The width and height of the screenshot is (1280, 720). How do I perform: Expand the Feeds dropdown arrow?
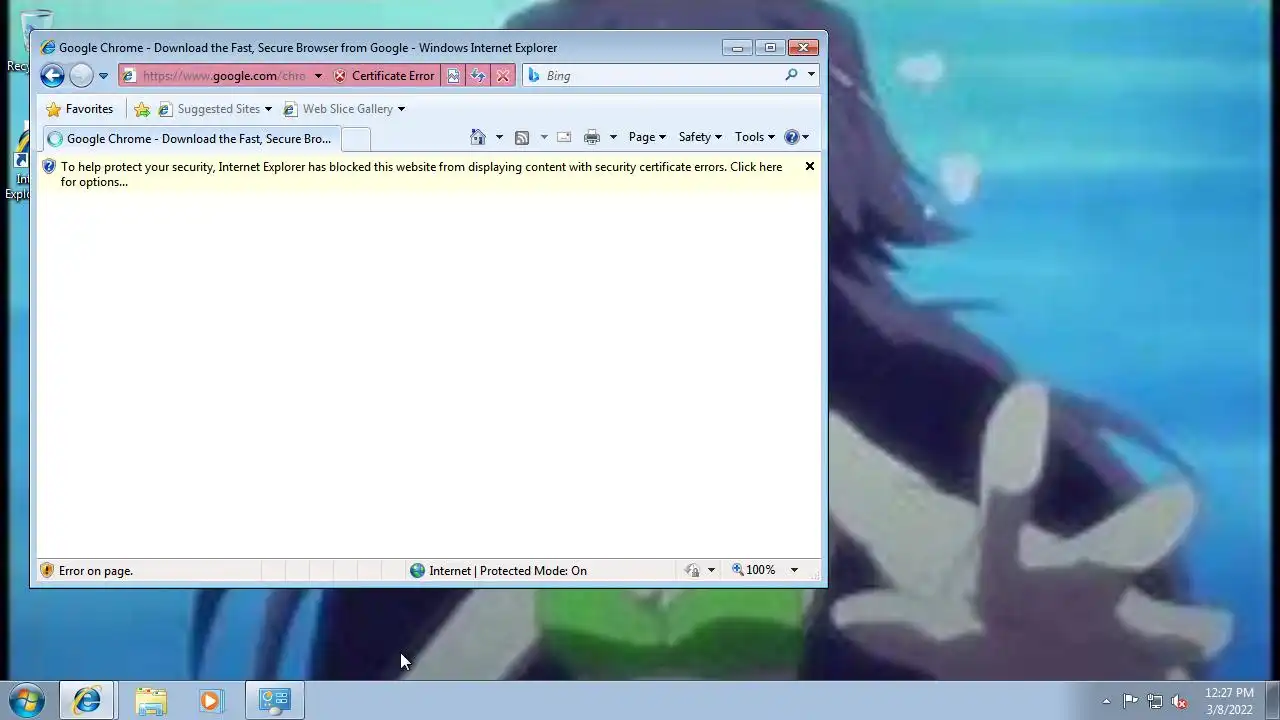544,137
